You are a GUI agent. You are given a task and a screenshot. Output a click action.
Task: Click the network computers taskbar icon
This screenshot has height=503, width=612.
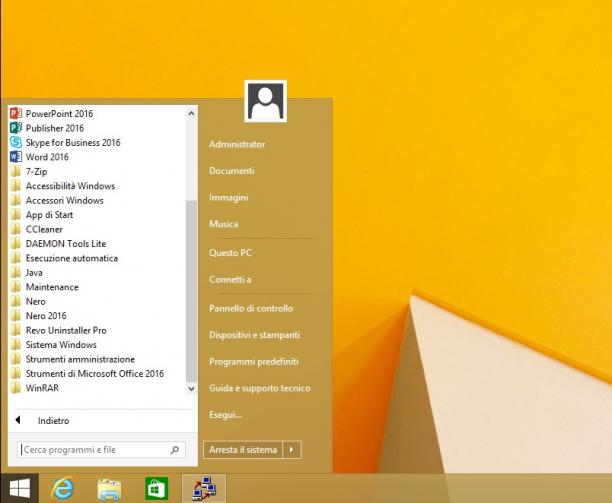click(x=204, y=488)
